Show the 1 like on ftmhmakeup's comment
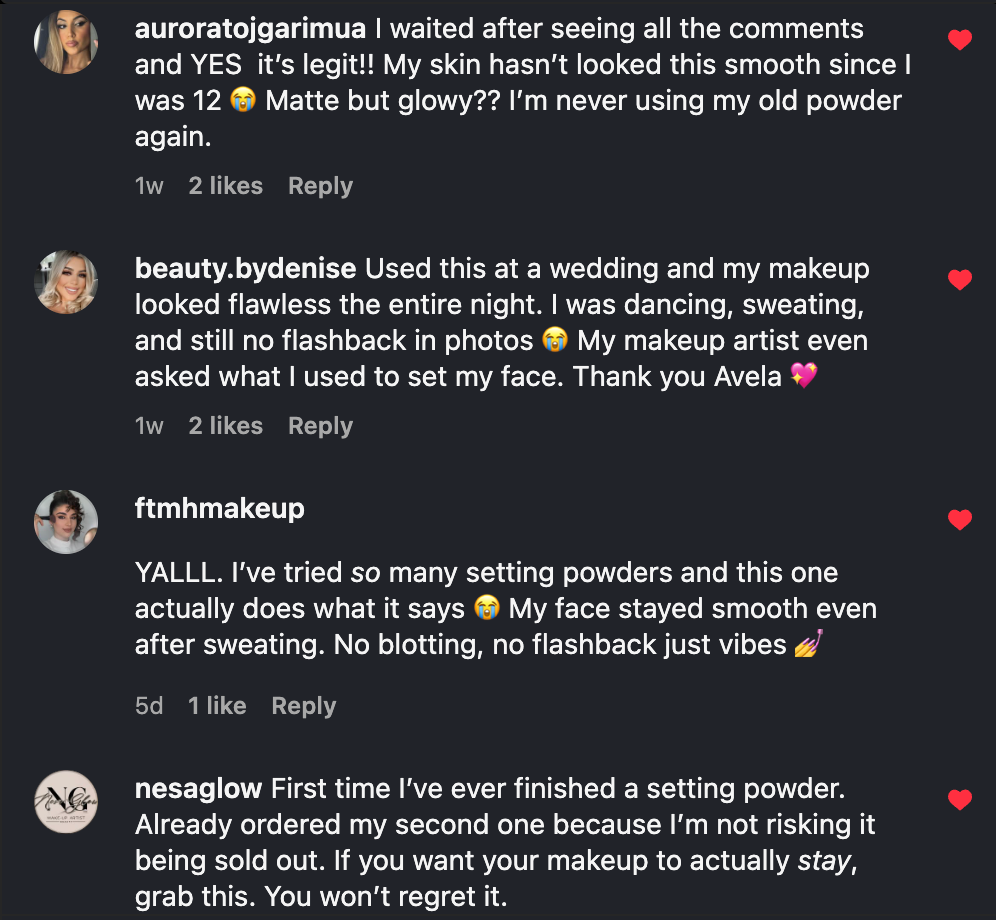Screen dimensions: 996x920 217,706
